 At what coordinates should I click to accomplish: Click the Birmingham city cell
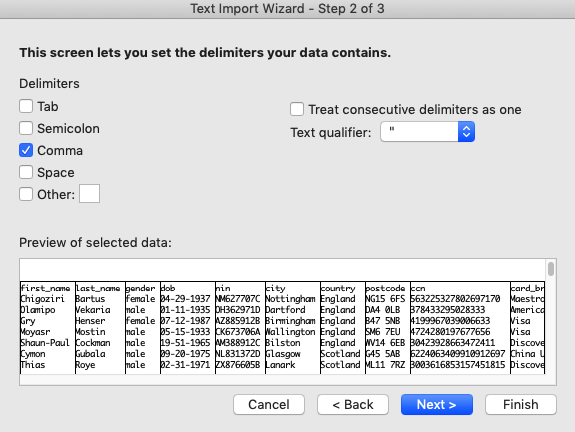pyautogui.click(x=290, y=321)
